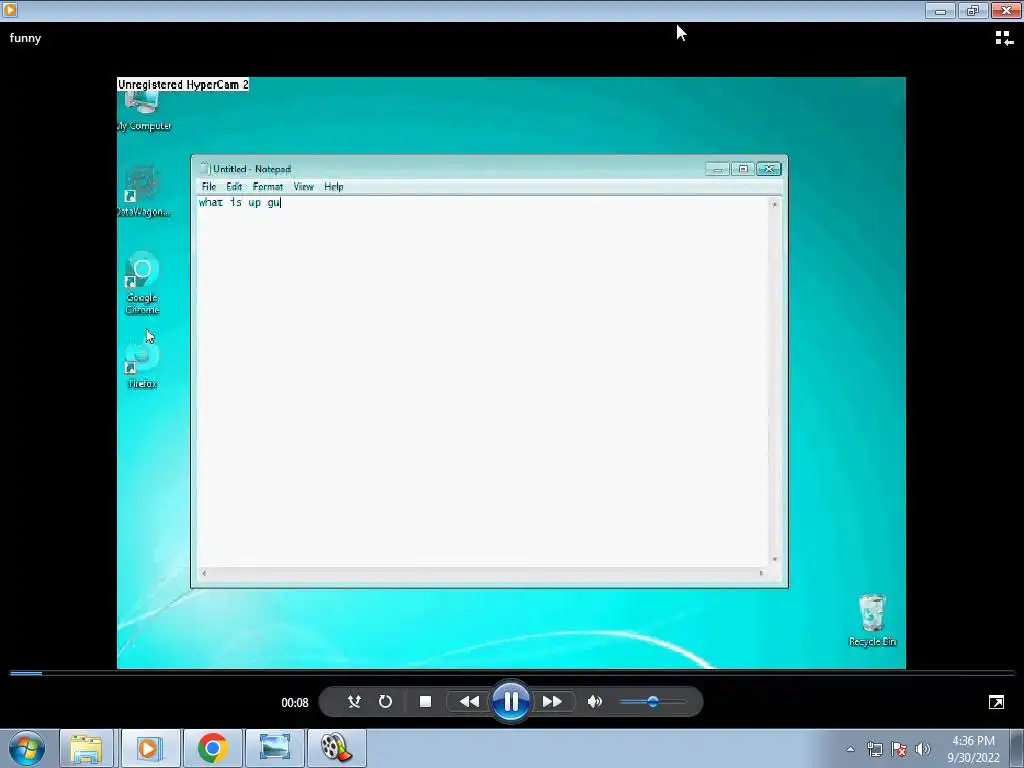Screen dimensions: 1024x768
Task: Click the elapsed time 00:08 display
Action: pos(295,703)
